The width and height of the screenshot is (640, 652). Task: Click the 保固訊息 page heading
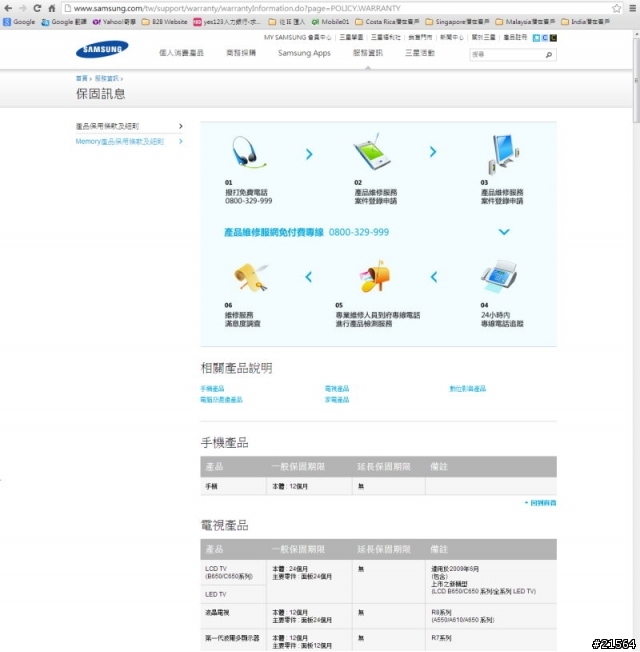101,94
